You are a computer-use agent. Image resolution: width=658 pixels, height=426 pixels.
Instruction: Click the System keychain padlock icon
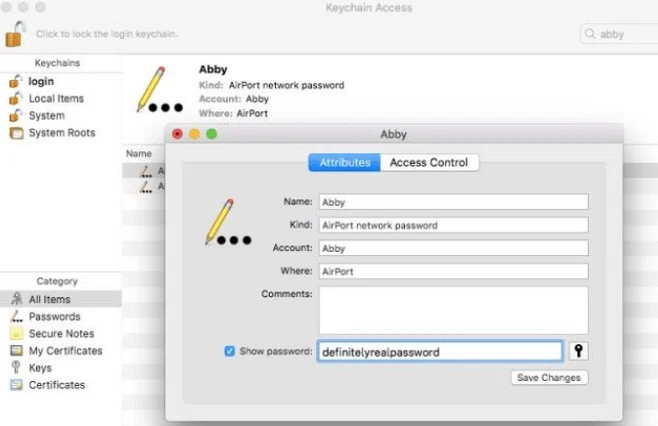click(16, 115)
